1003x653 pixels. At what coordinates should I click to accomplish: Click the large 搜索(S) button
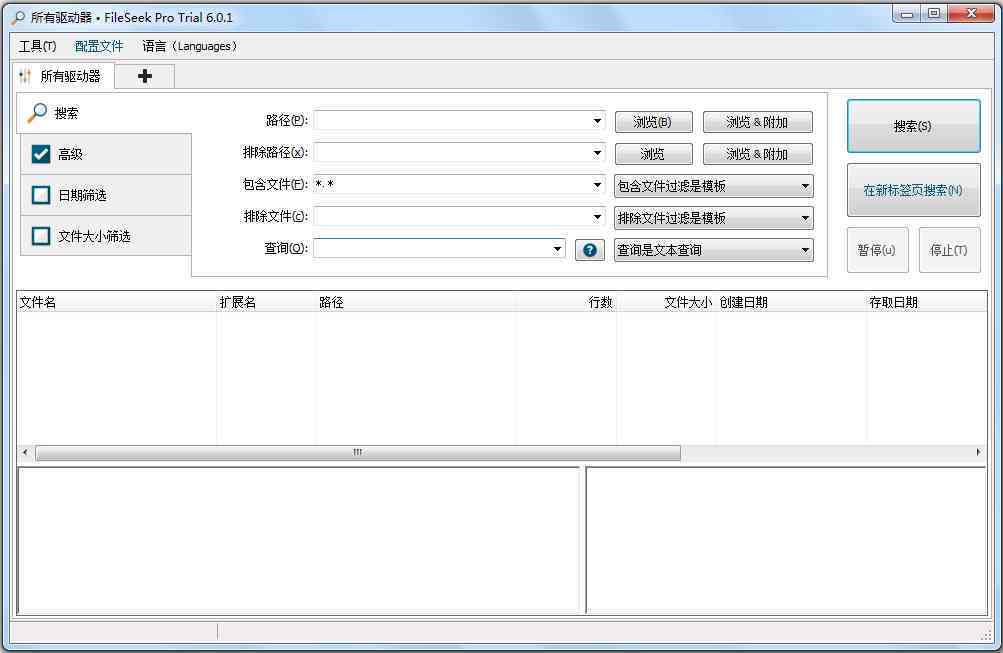[913, 126]
